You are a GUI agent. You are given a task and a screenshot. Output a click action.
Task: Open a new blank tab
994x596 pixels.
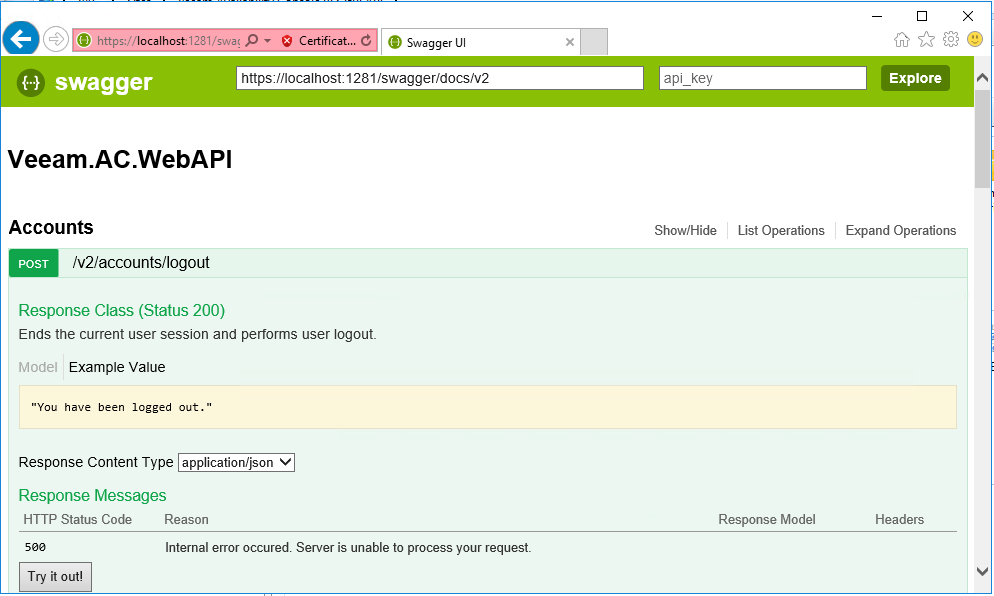click(594, 42)
